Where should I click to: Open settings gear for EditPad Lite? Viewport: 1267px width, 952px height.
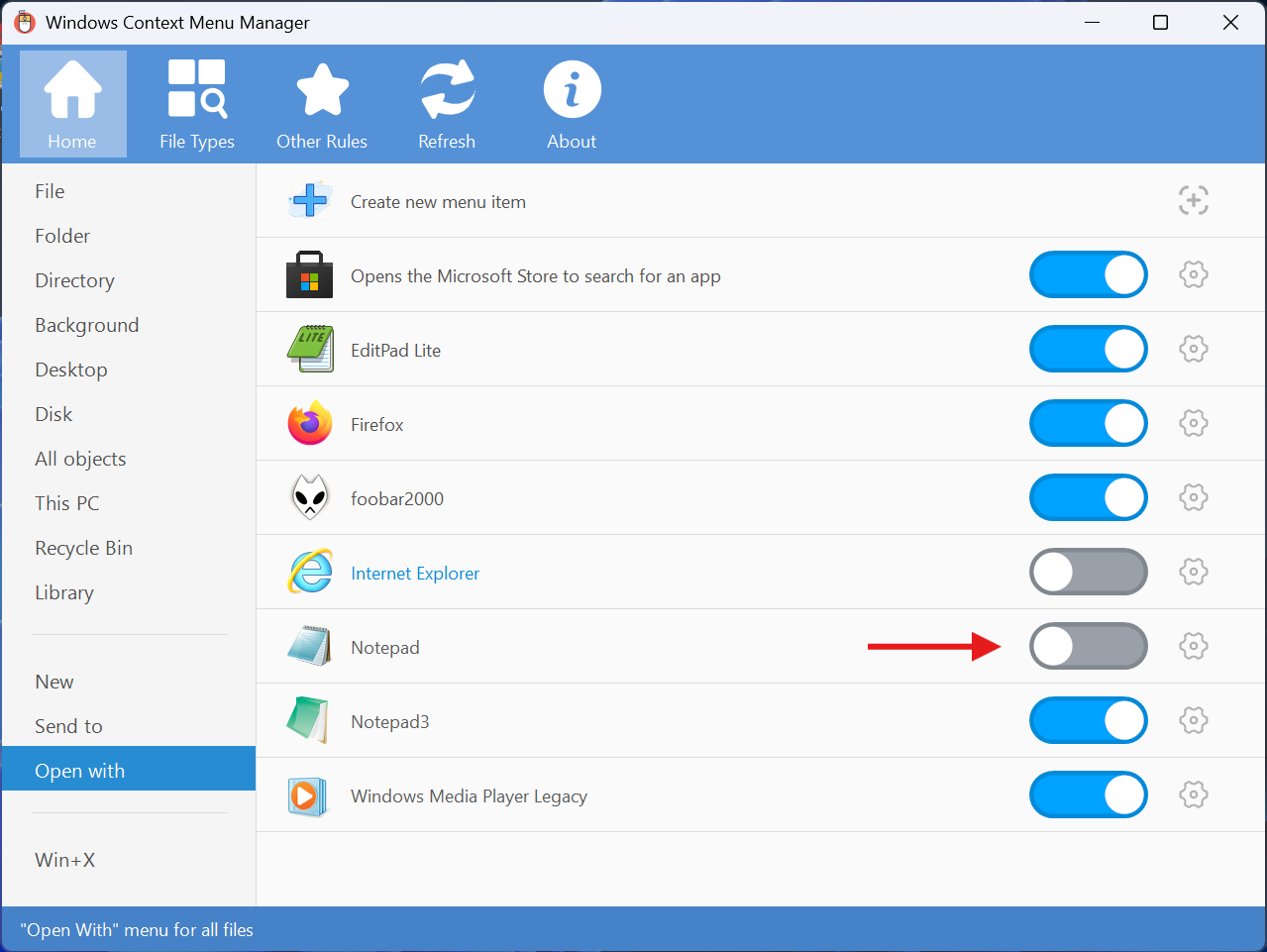click(1194, 349)
